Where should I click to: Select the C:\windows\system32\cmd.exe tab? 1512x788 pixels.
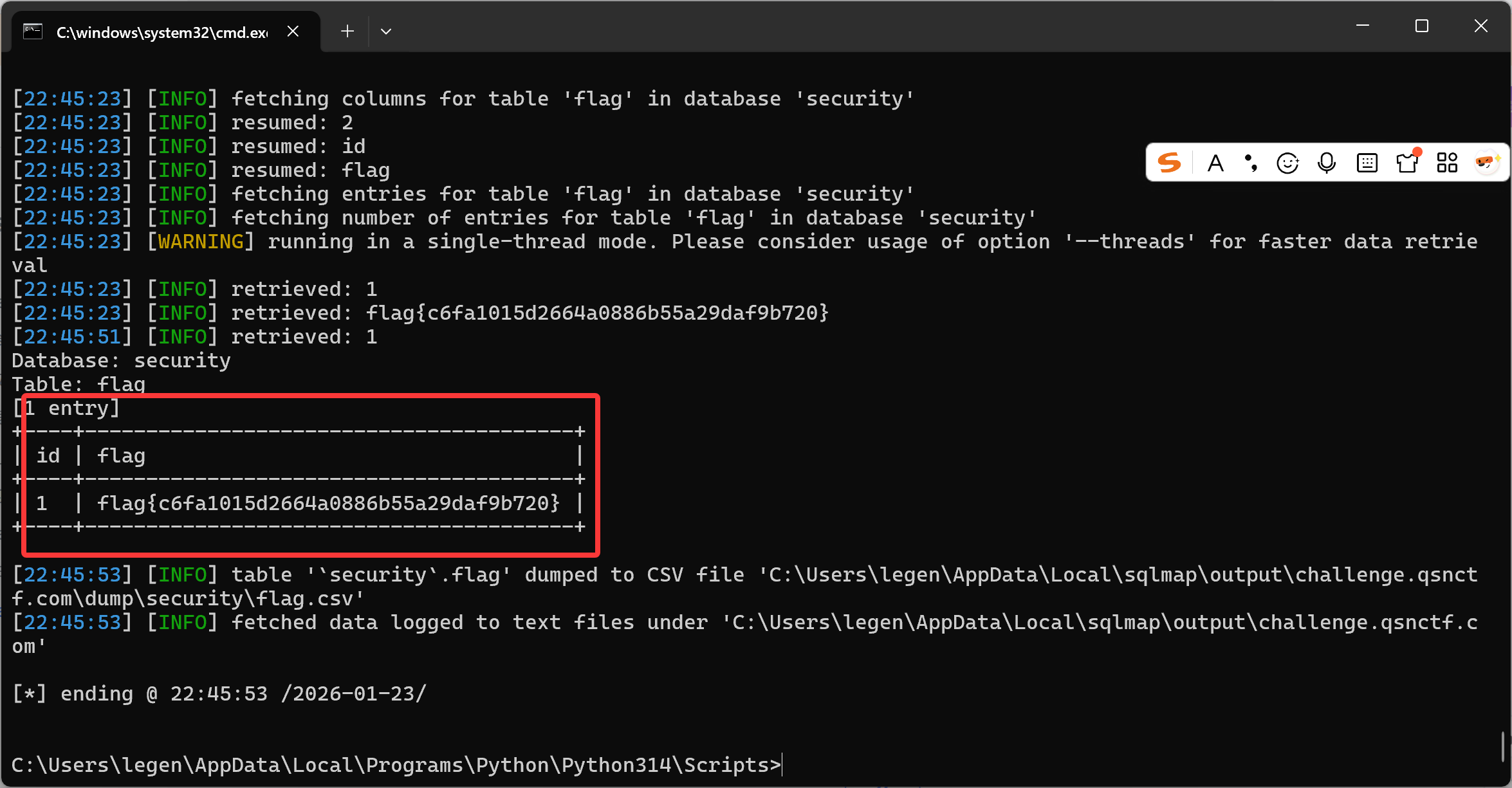(162, 32)
